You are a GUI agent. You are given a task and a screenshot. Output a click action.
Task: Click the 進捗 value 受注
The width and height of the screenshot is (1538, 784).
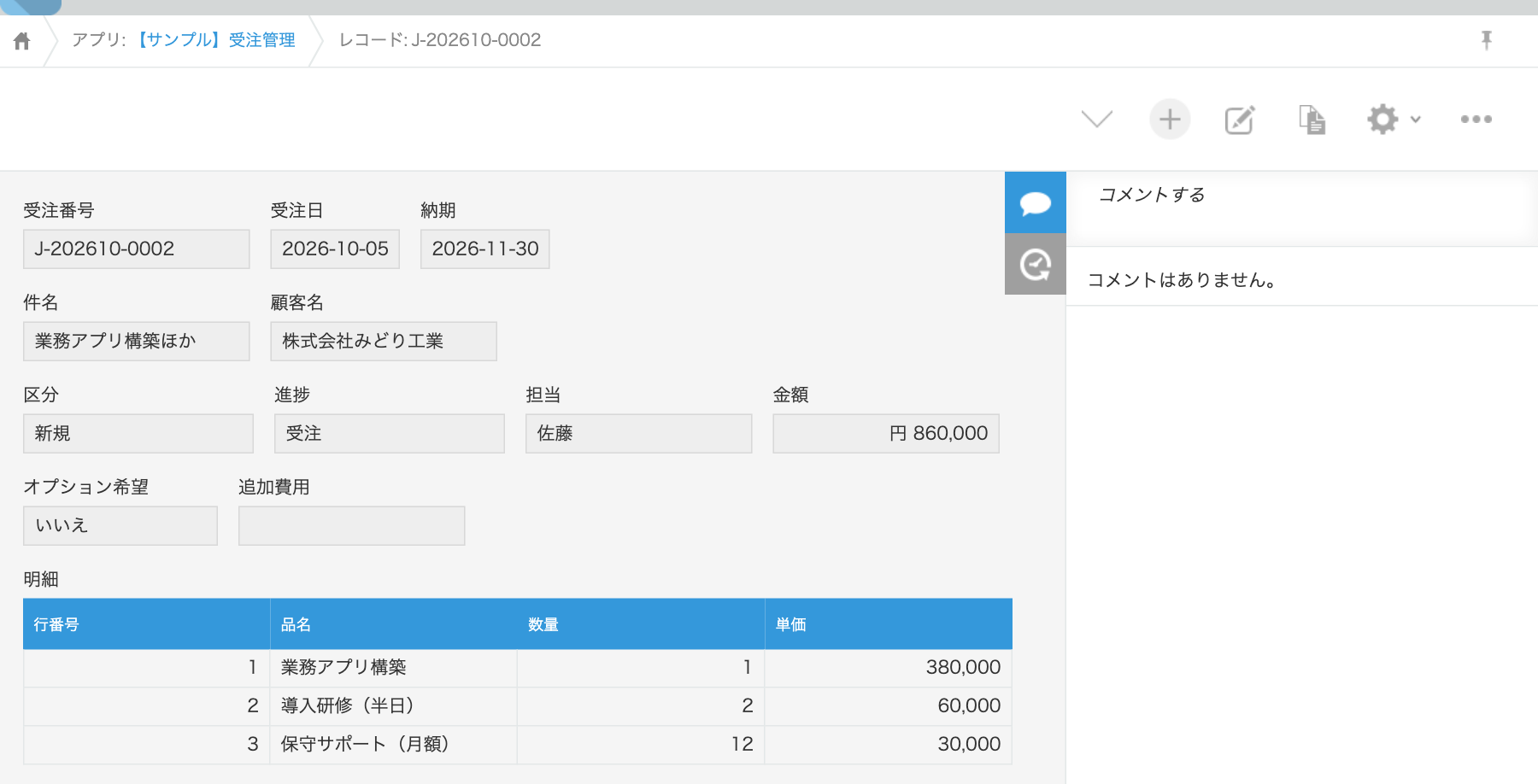pyautogui.click(x=390, y=433)
